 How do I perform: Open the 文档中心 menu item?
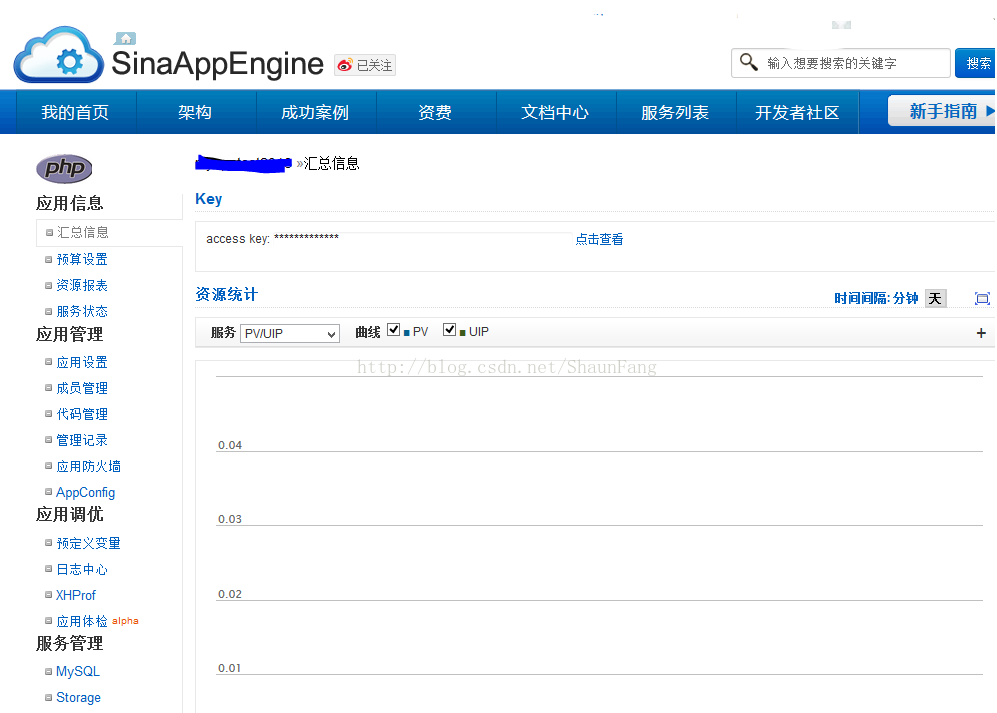[556, 112]
